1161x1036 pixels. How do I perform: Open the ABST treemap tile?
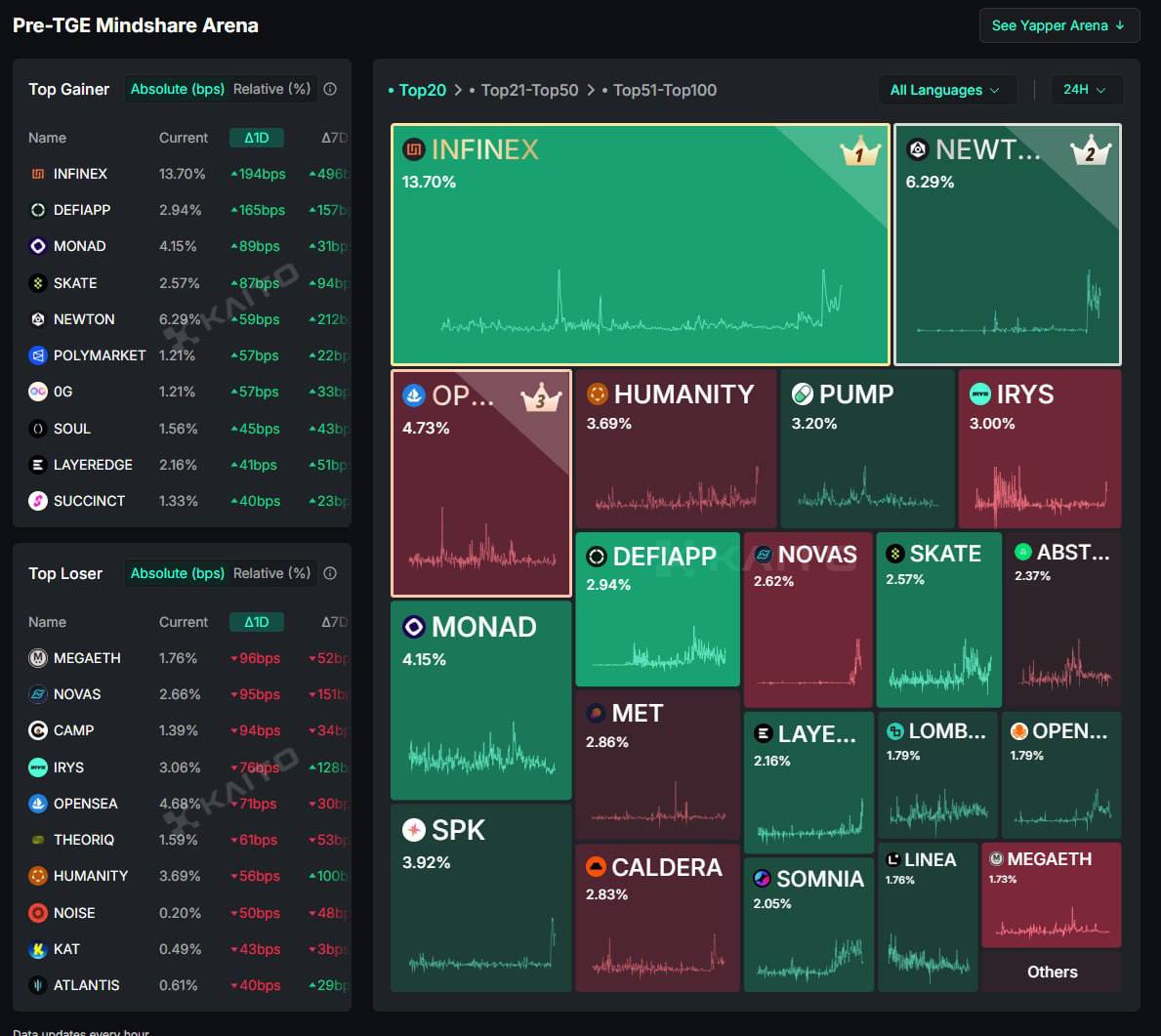[x=1062, y=620]
